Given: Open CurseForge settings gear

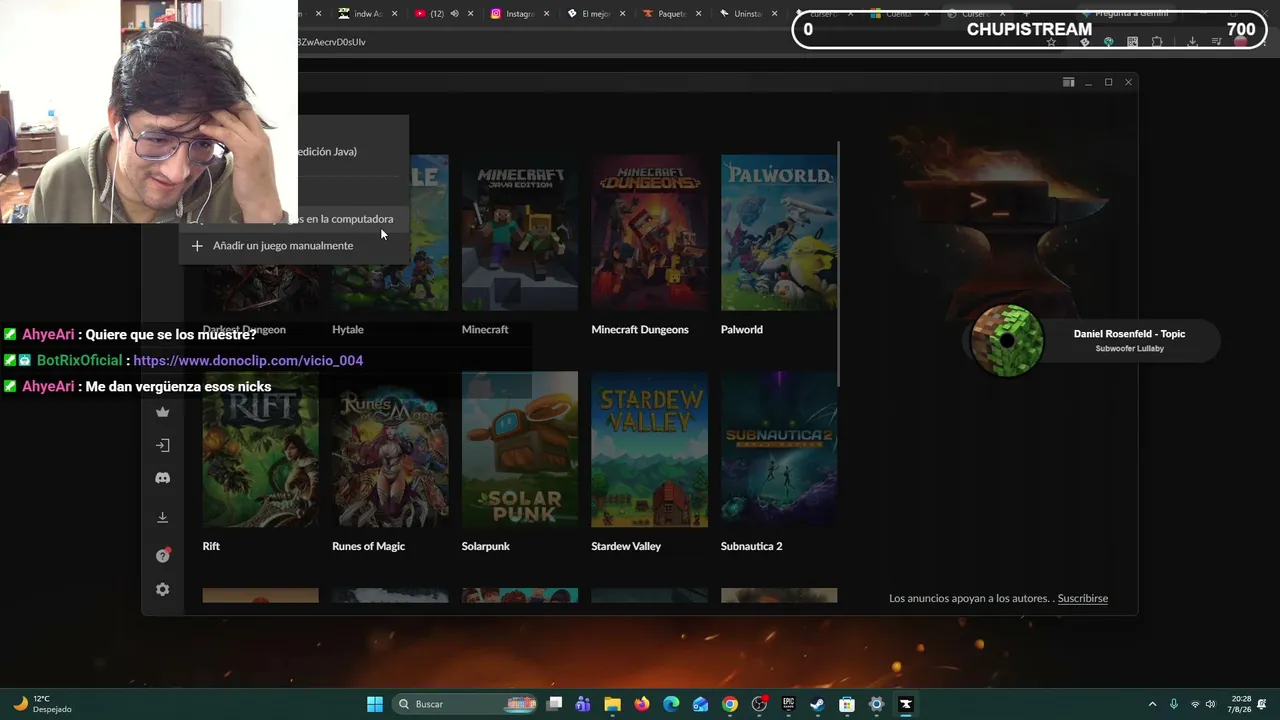Looking at the screenshot, I should pos(162,590).
